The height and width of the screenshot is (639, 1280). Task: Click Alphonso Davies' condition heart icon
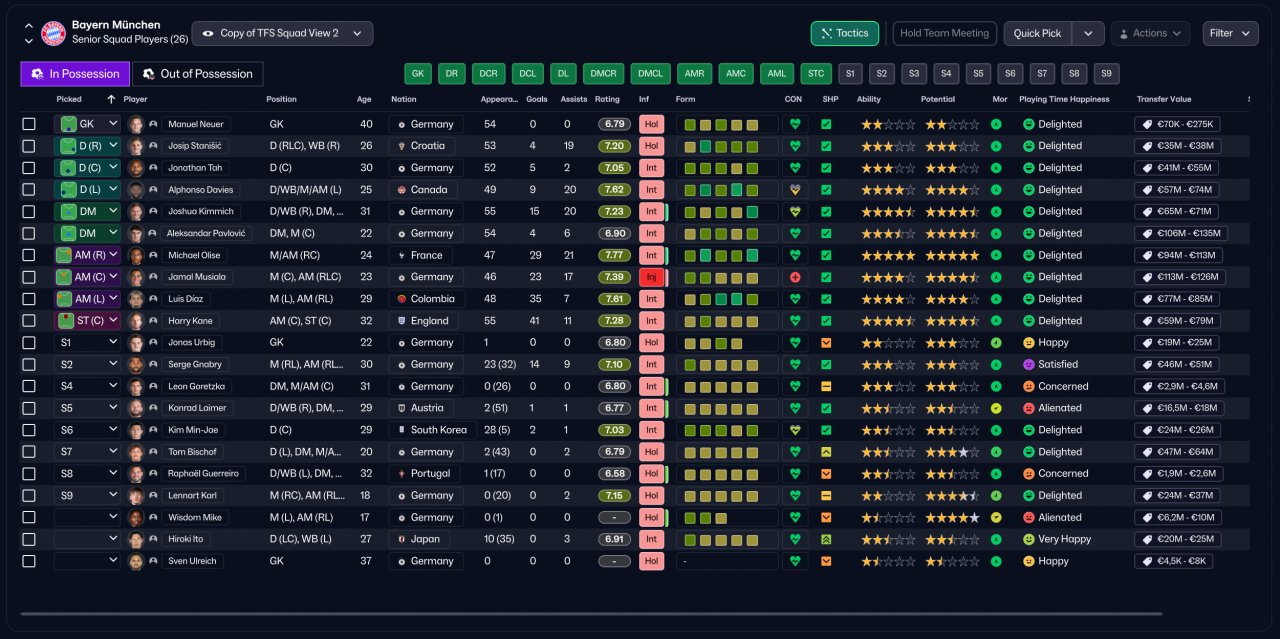pos(795,190)
